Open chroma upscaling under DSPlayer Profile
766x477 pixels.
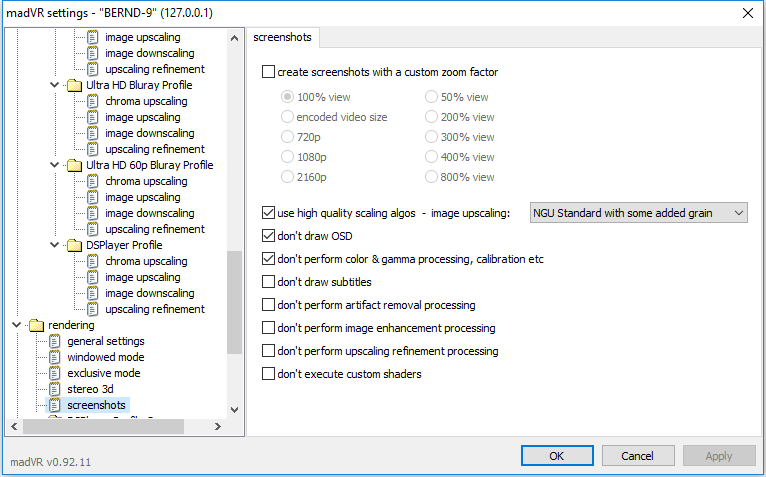(146, 261)
